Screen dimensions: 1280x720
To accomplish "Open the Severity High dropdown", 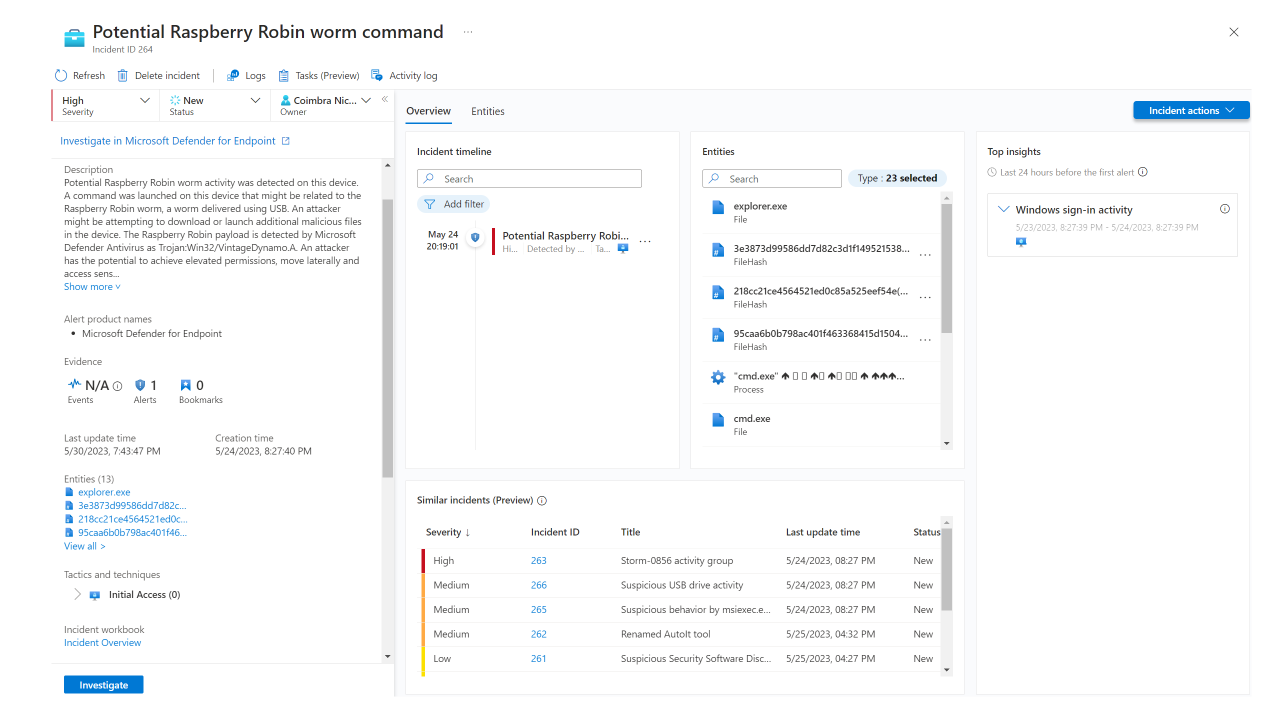I will click(x=145, y=101).
